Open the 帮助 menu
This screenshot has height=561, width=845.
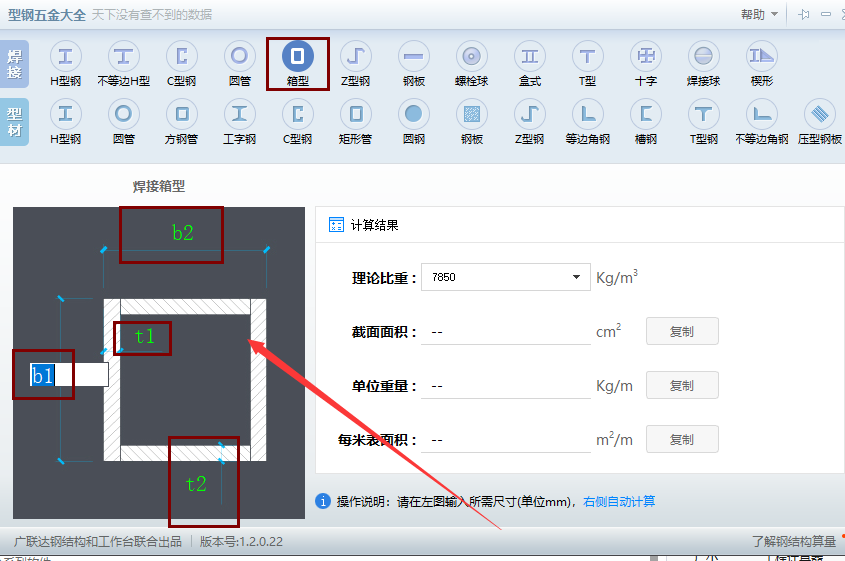pyautogui.click(x=759, y=15)
